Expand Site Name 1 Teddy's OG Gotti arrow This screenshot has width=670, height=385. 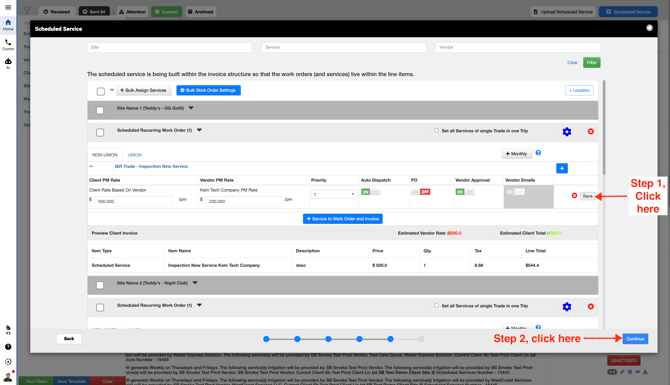coord(191,108)
